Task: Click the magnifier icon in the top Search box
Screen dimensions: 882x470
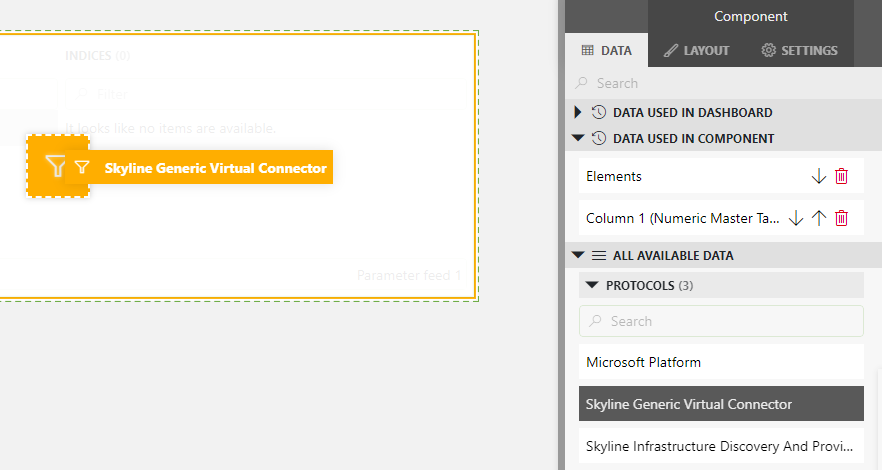Action: click(582, 83)
